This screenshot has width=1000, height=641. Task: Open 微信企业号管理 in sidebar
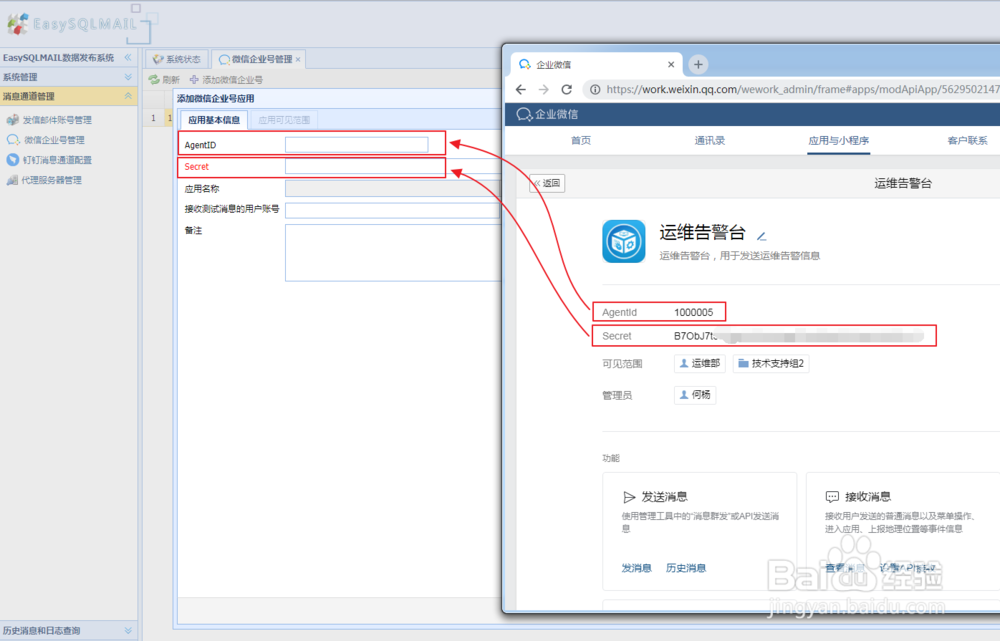(54, 140)
